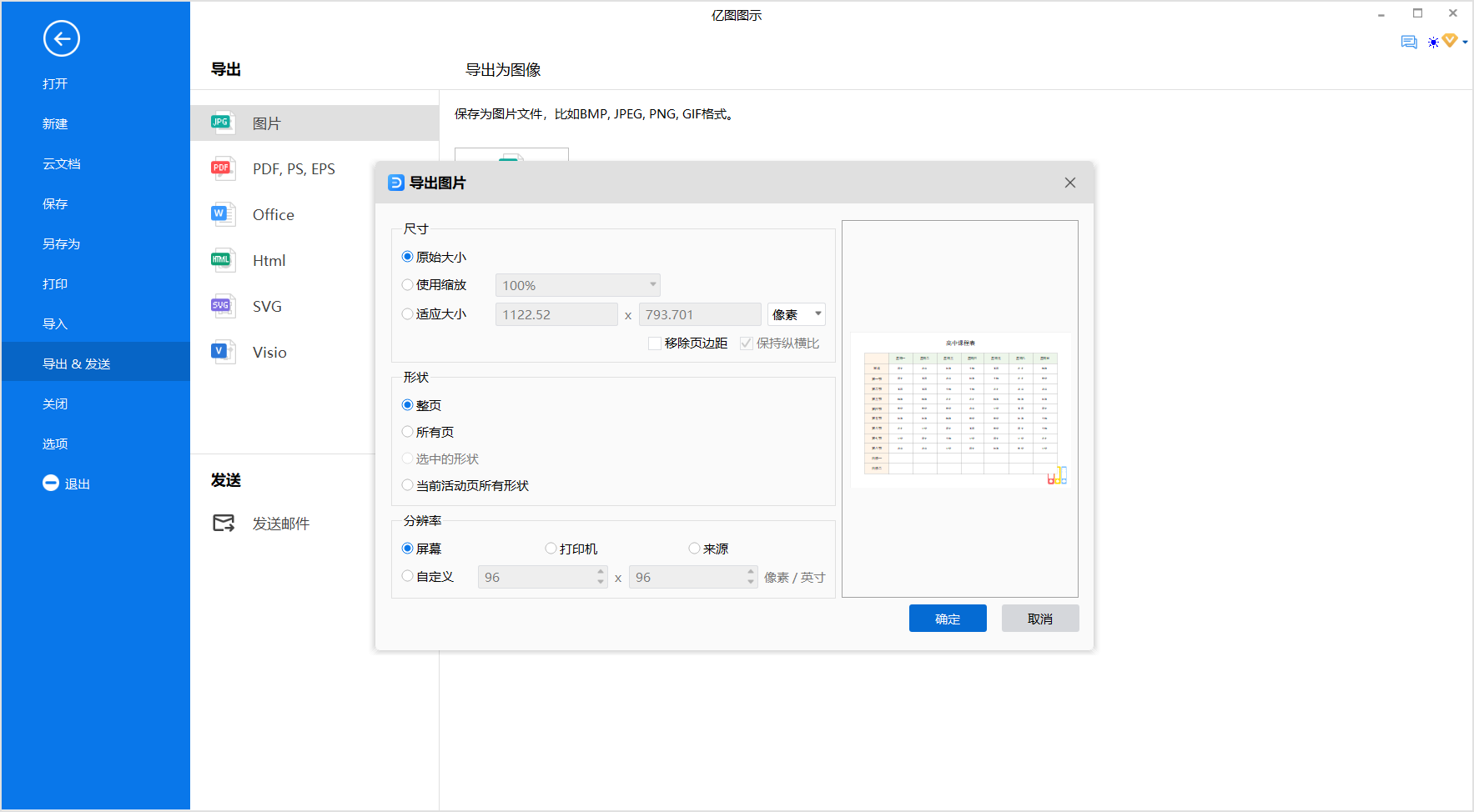This screenshot has height=812, width=1474.
Task: Open the feedback chat icon
Action: click(1409, 42)
